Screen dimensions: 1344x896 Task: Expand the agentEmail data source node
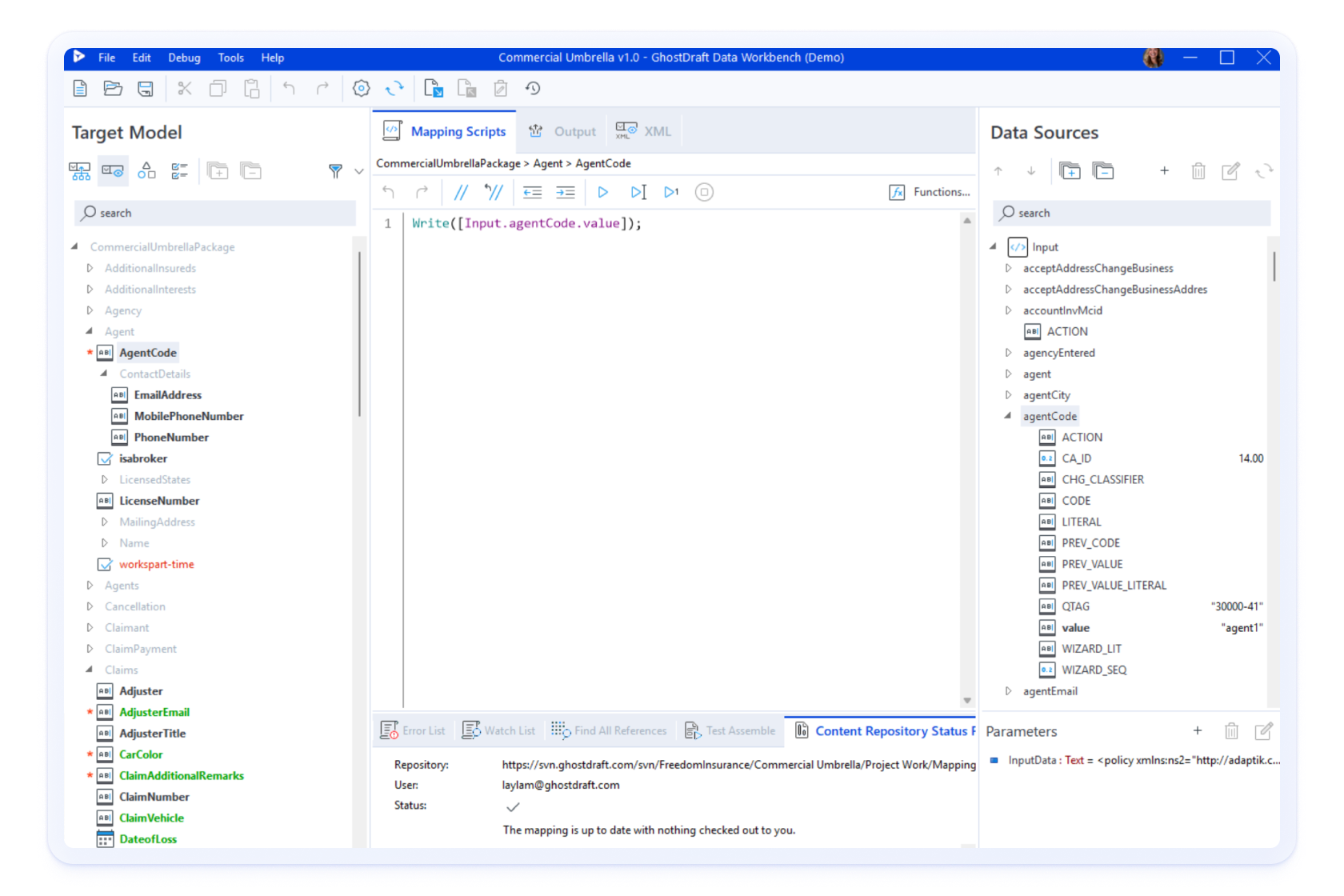tap(1008, 691)
